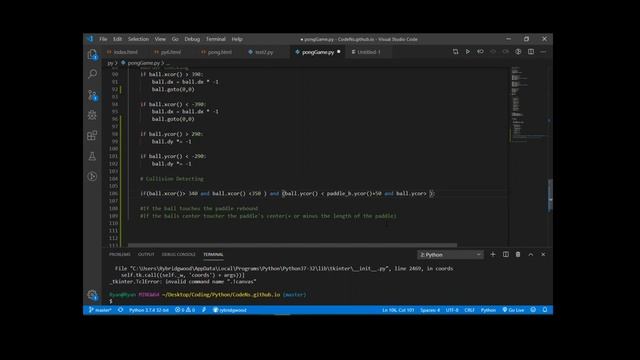Open the Test beaker view
The height and width of the screenshot is (360, 640).
(92, 156)
